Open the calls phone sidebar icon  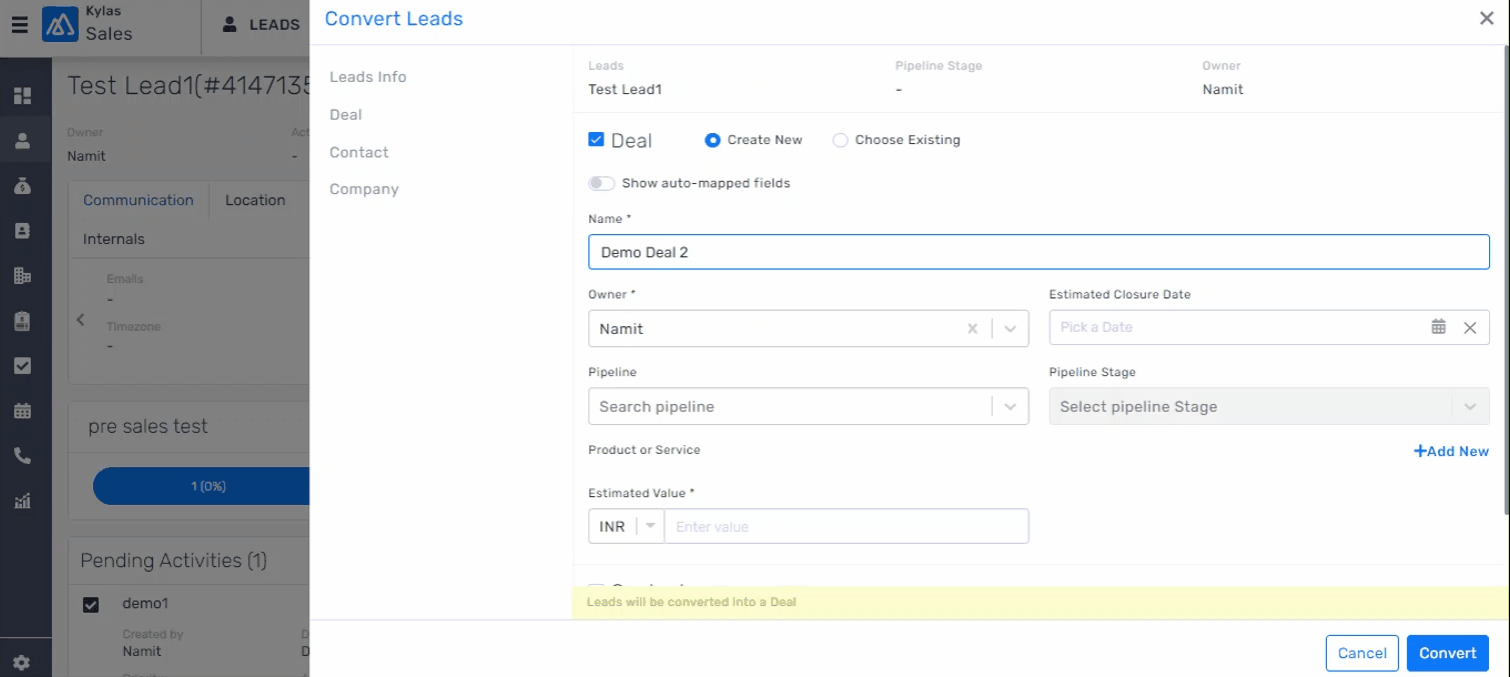[x=22, y=456]
